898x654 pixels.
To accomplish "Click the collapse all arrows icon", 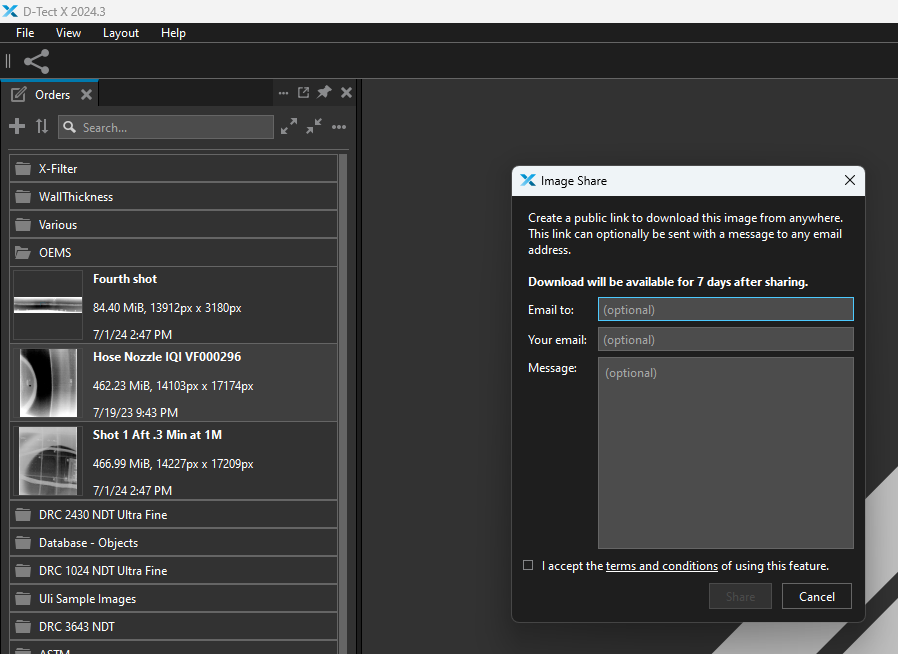I will 314,126.
